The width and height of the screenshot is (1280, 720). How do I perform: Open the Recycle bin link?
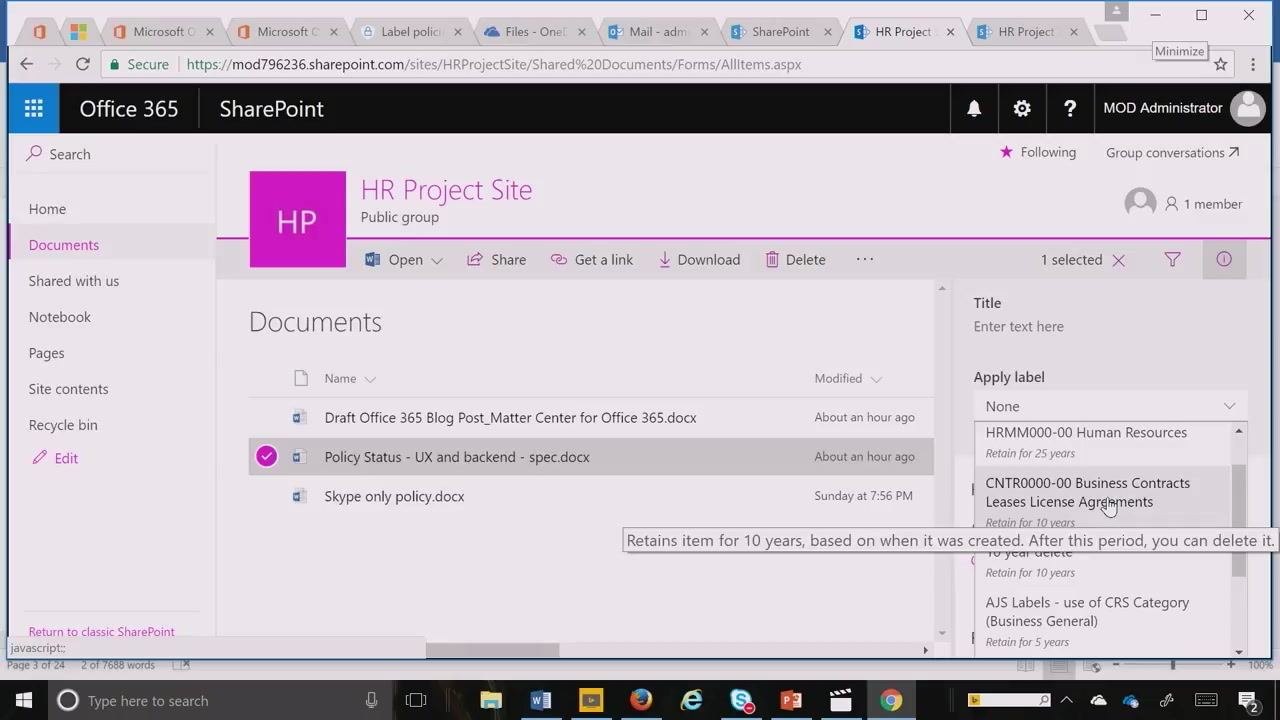[63, 425]
